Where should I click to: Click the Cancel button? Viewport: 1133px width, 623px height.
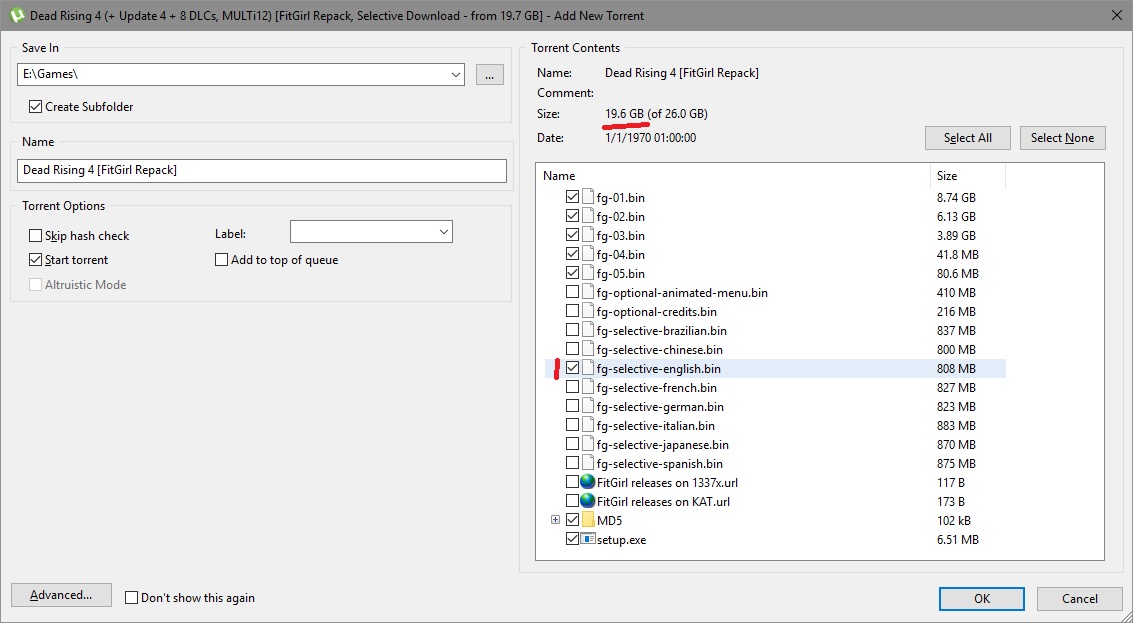(1080, 598)
